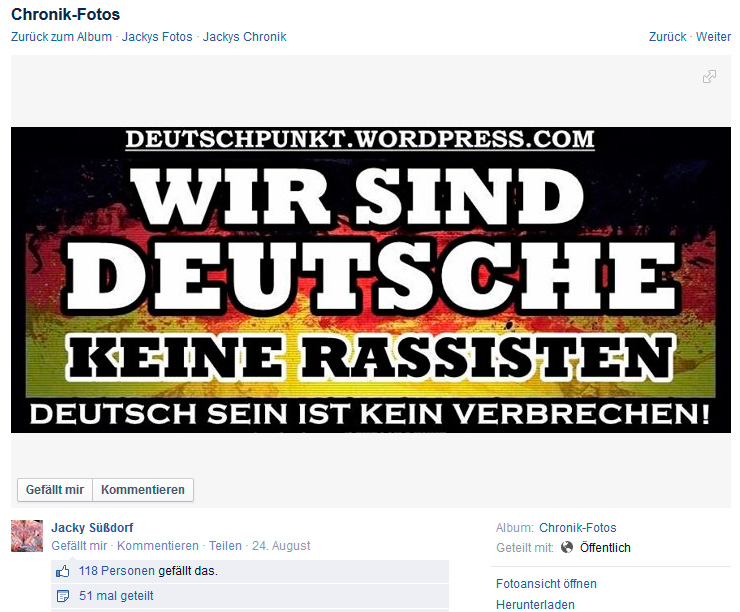740x612 pixels.
Task: Click 'Fotoansicht öffnen' link
Action: pos(546,584)
